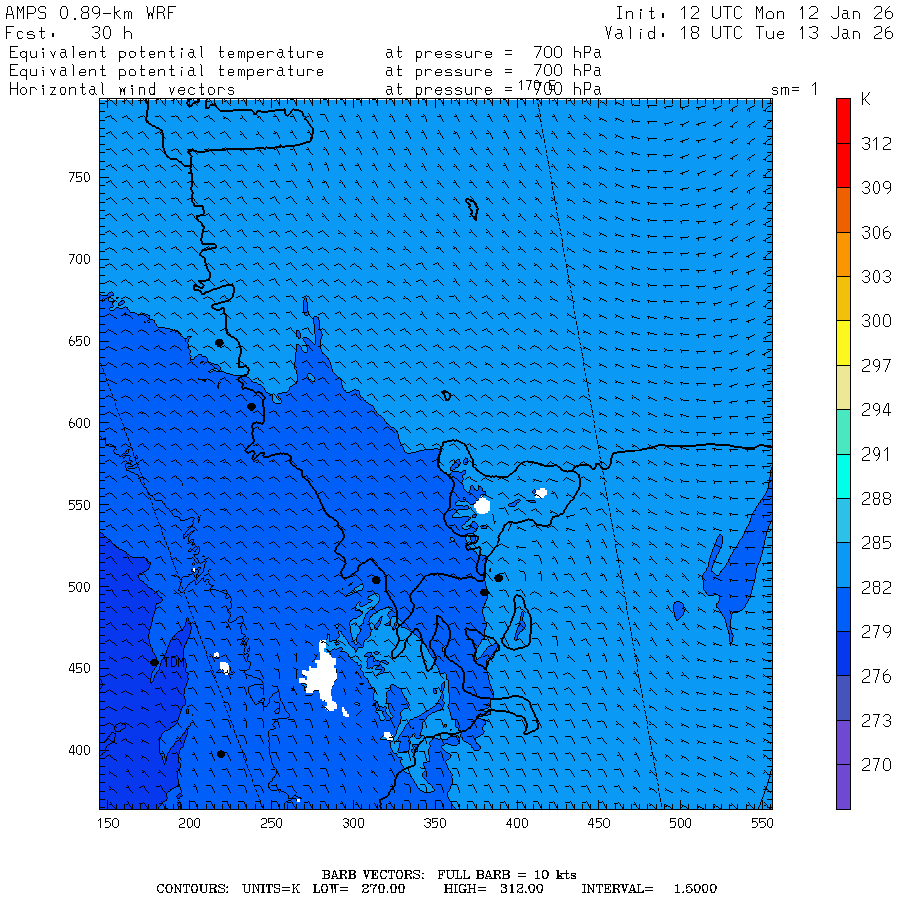Pick the color segment between 279 and 282
The width and height of the screenshot is (900, 900).
click(x=843, y=610)
